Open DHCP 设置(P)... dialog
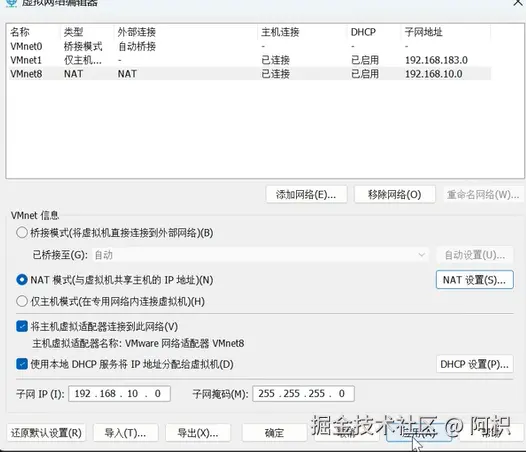526x452 pixels. (475, 364)
